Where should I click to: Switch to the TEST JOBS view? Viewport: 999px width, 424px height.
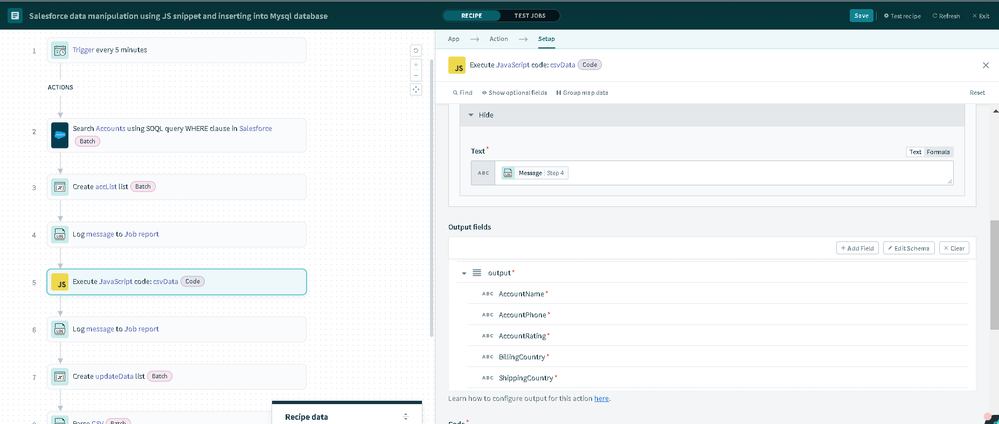coord(530,15)
